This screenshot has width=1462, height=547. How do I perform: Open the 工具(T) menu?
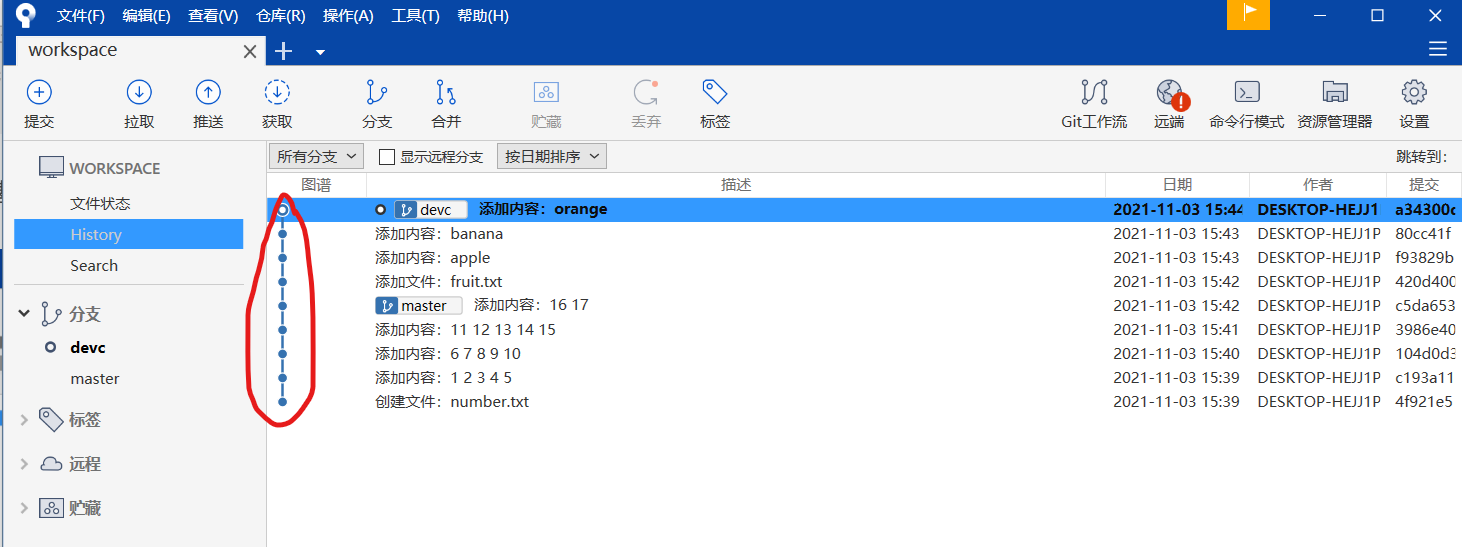point(415,16)
